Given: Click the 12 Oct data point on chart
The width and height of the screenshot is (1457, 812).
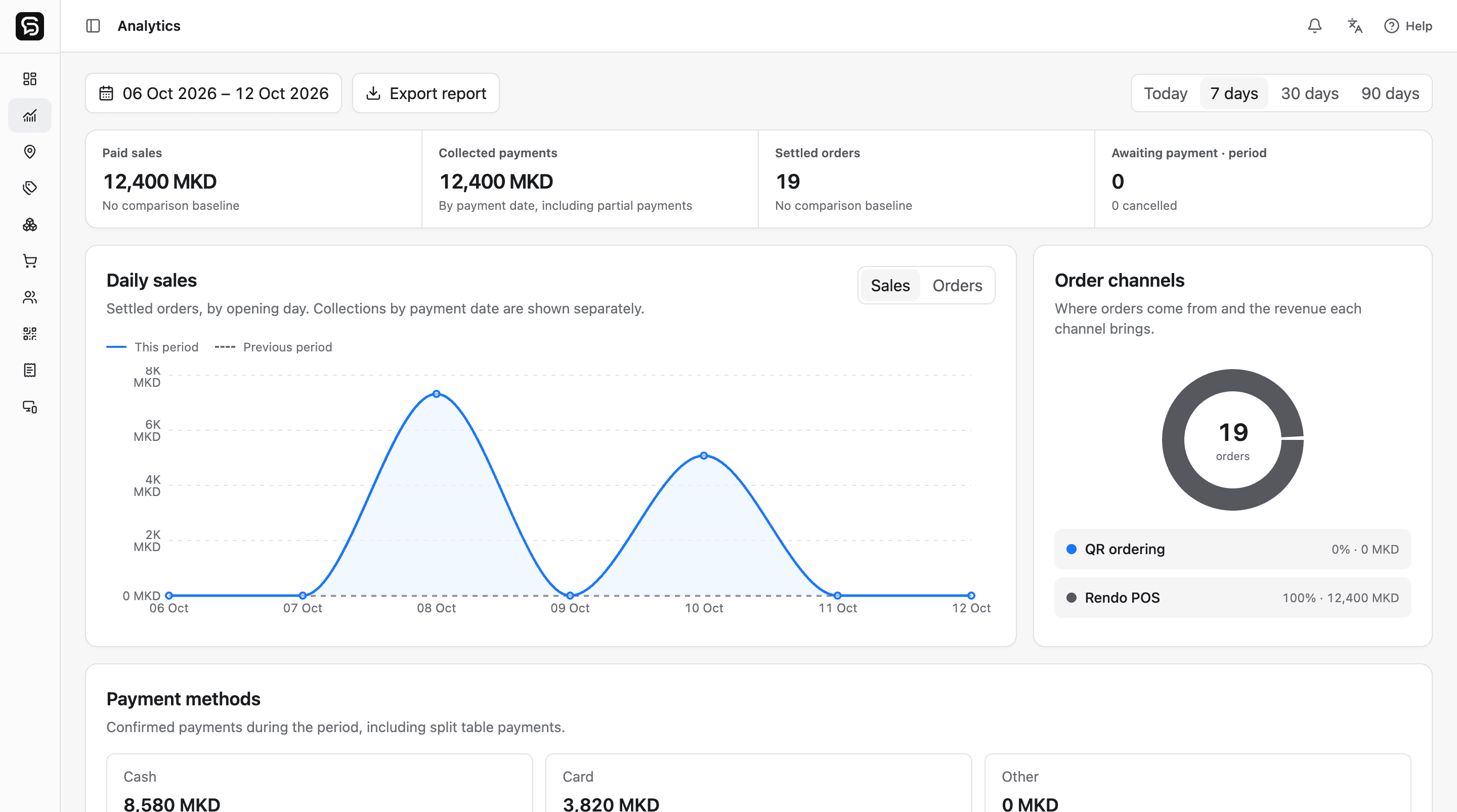Looking at the screenshot, I should pos(971,596).
